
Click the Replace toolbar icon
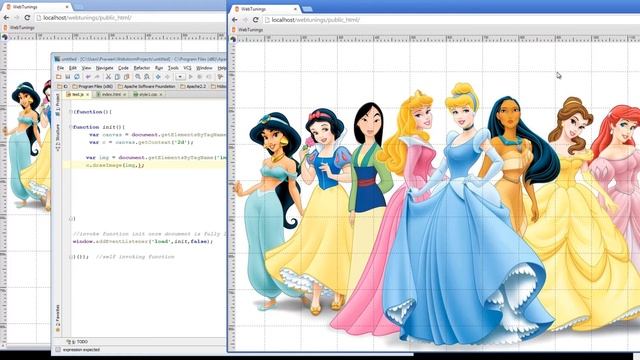click(147, 77)
